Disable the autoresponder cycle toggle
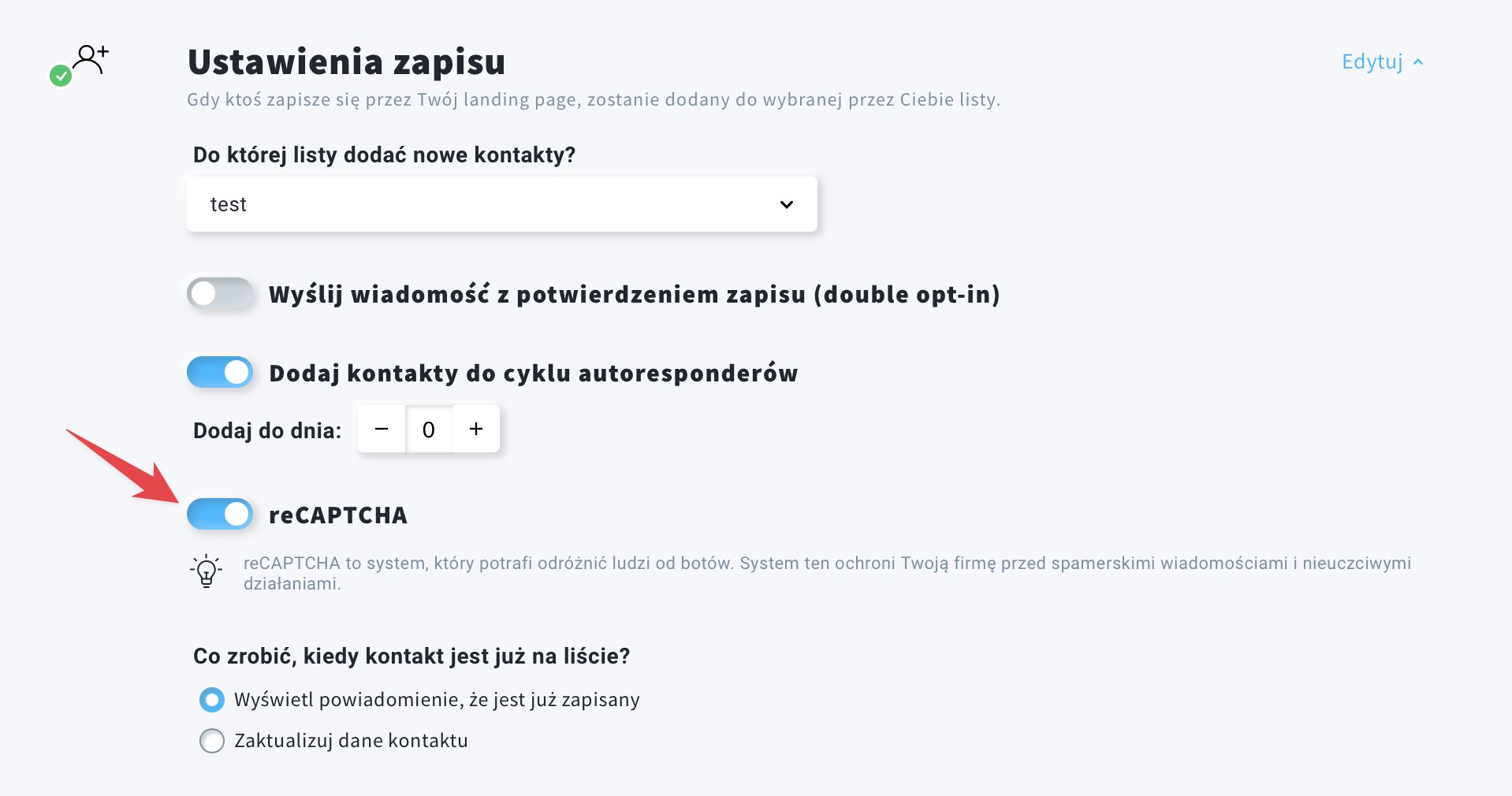Image resolution: width=1512 pixels, height=796 pixels. [220, 372]
